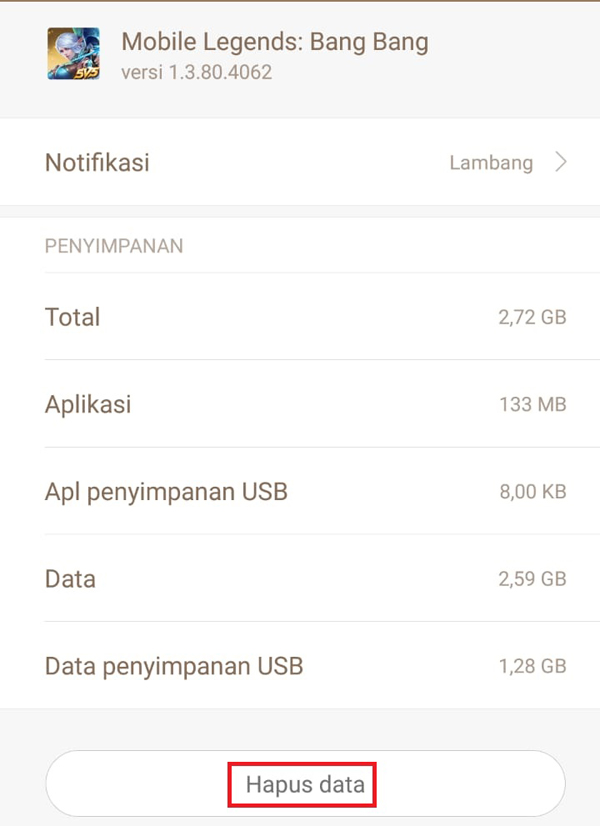Click the 2,59 GB data value
The image size is (600, 826).
click(x=532, y=579)
